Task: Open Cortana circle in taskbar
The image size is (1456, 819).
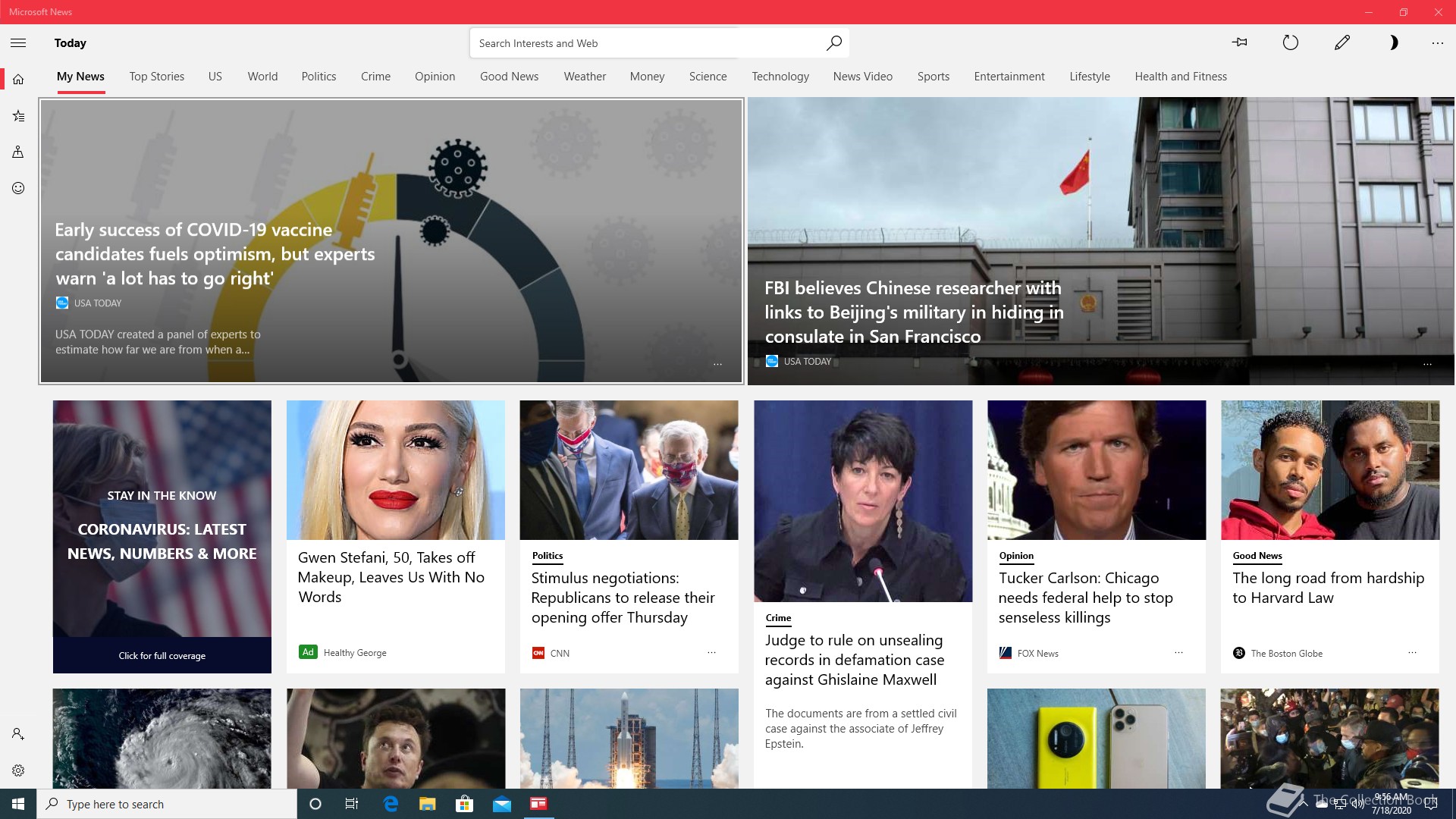Action: (315, 804)
